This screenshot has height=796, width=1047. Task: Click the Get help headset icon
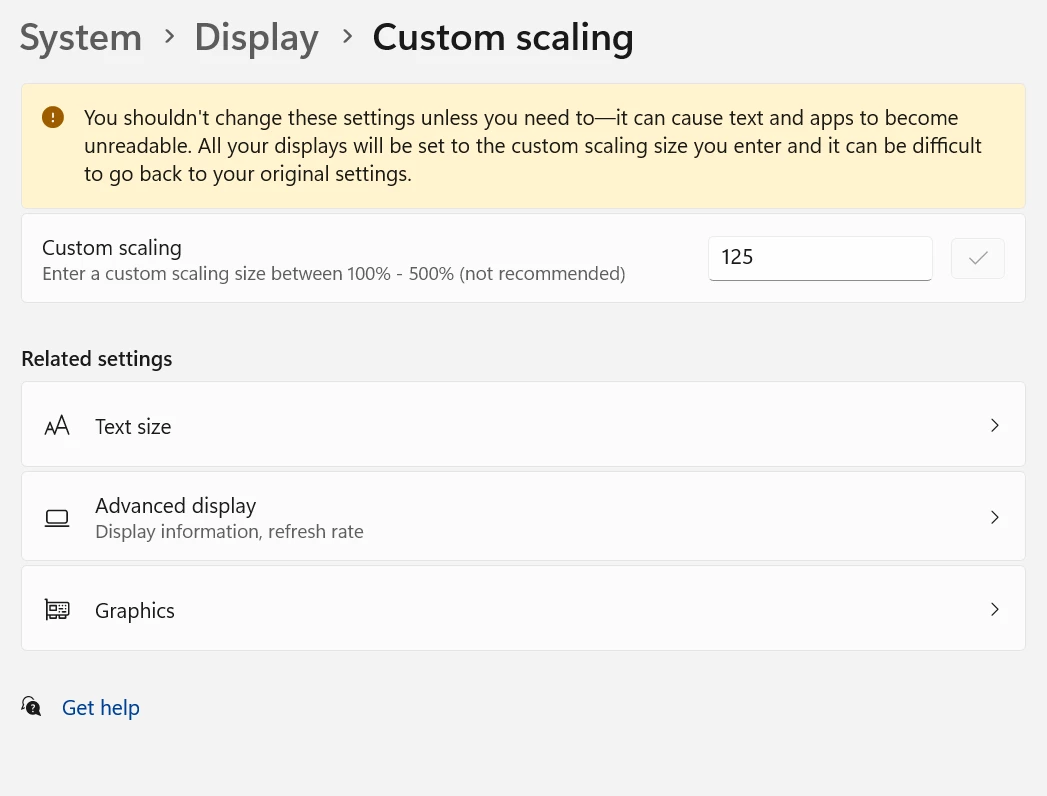point(32,707)
